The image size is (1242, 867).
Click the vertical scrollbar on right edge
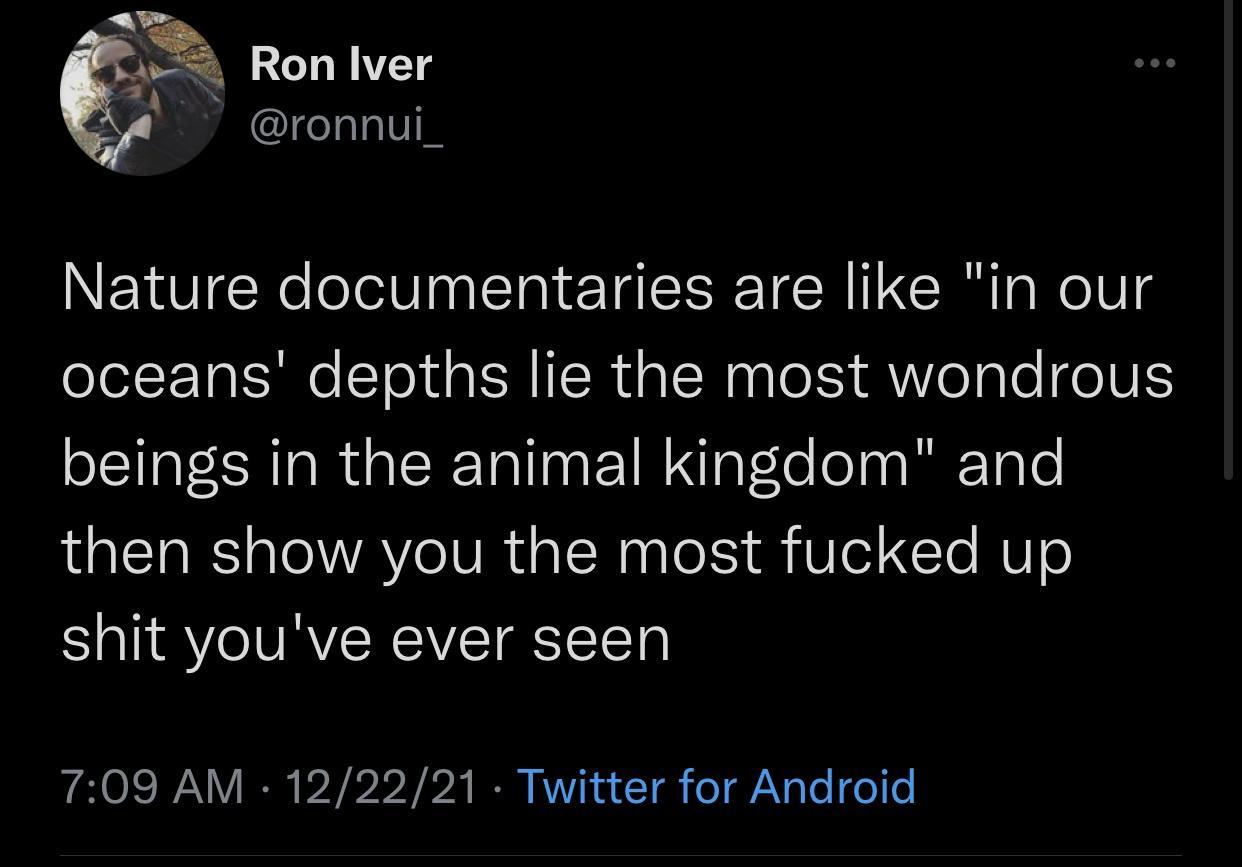[1229, 240]
